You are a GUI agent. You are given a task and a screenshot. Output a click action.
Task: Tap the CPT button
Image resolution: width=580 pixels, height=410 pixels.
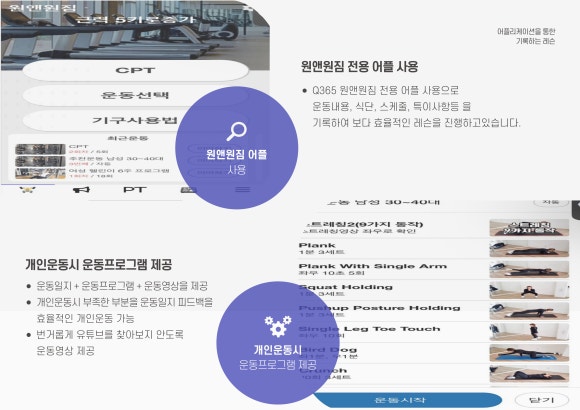135,70
